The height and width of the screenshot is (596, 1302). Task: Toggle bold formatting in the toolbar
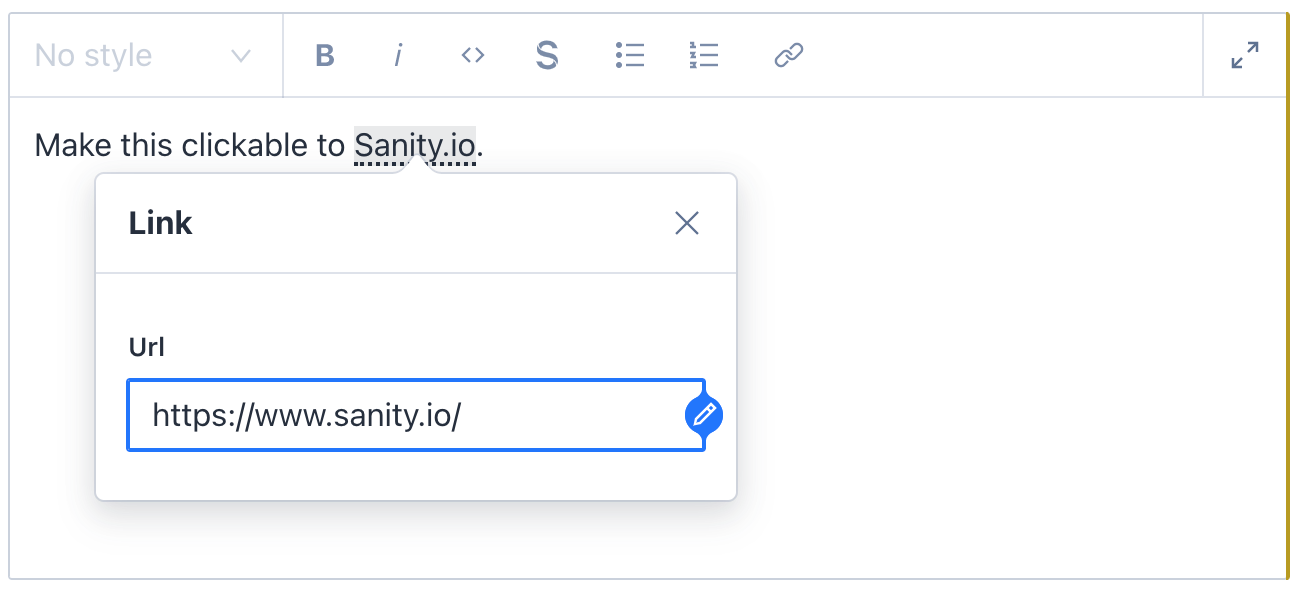point(324,55)
